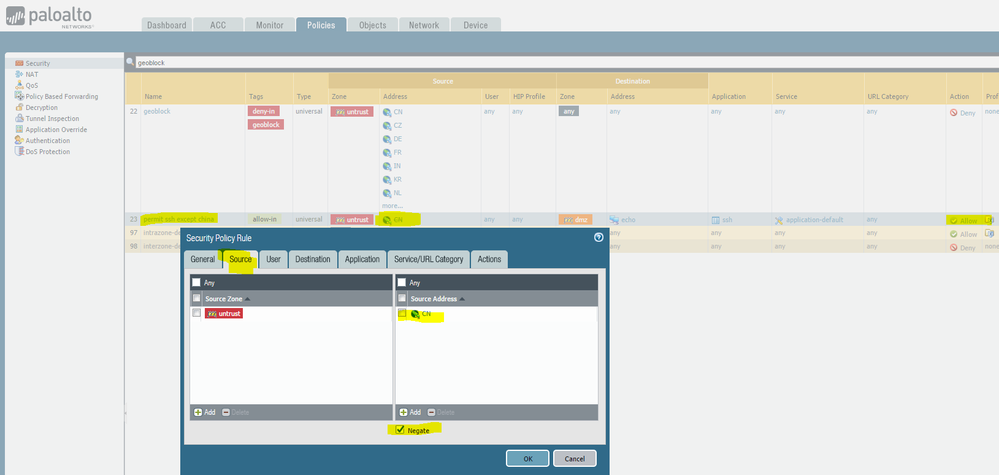Open the Application tab in rule dialog
The image size is (999, 475).
point(362,259)
